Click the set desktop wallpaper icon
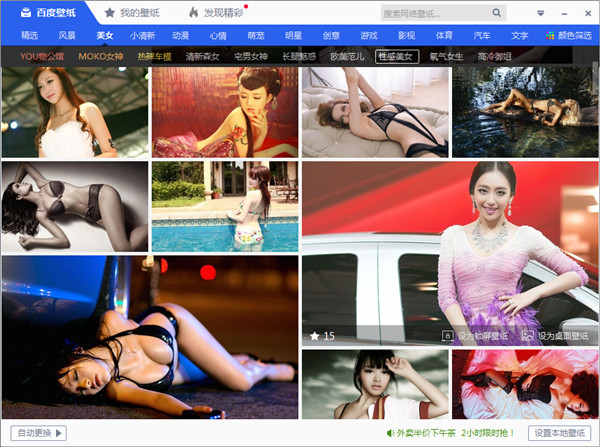The width and height of the screenshot is (600, 447). point(528,337)
